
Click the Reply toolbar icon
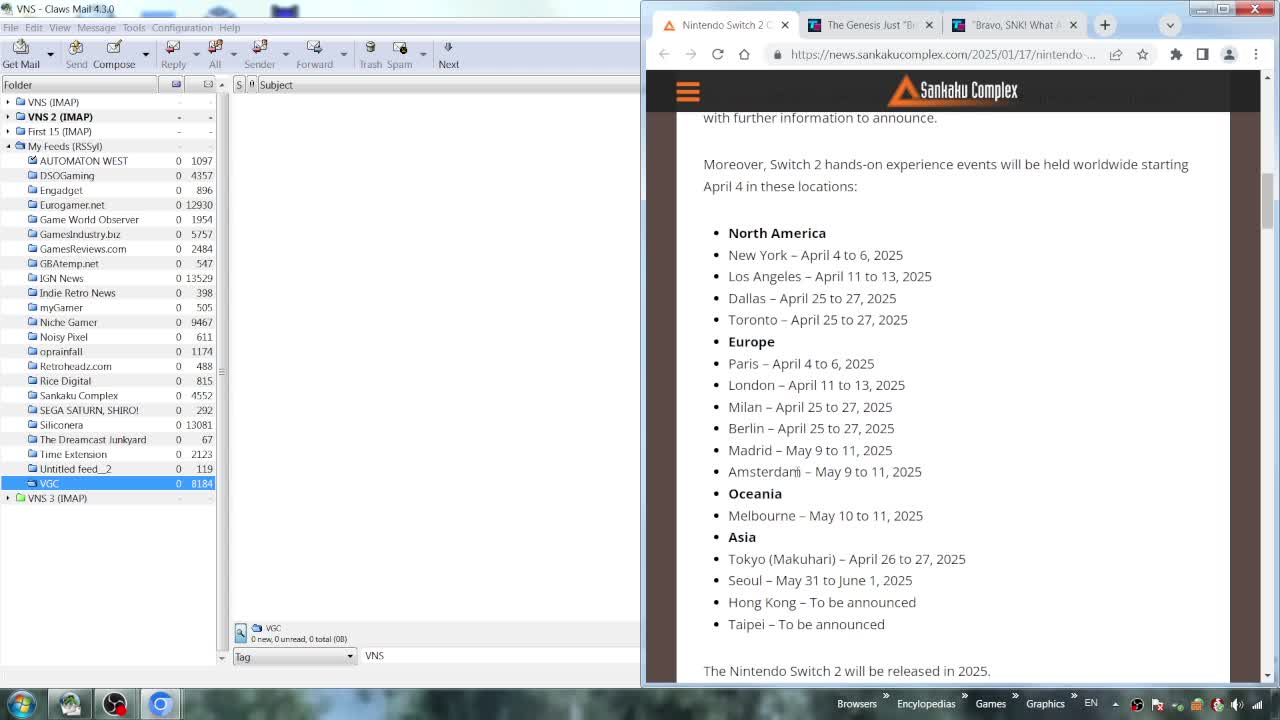pyautogui.click(x=173, y=54)
